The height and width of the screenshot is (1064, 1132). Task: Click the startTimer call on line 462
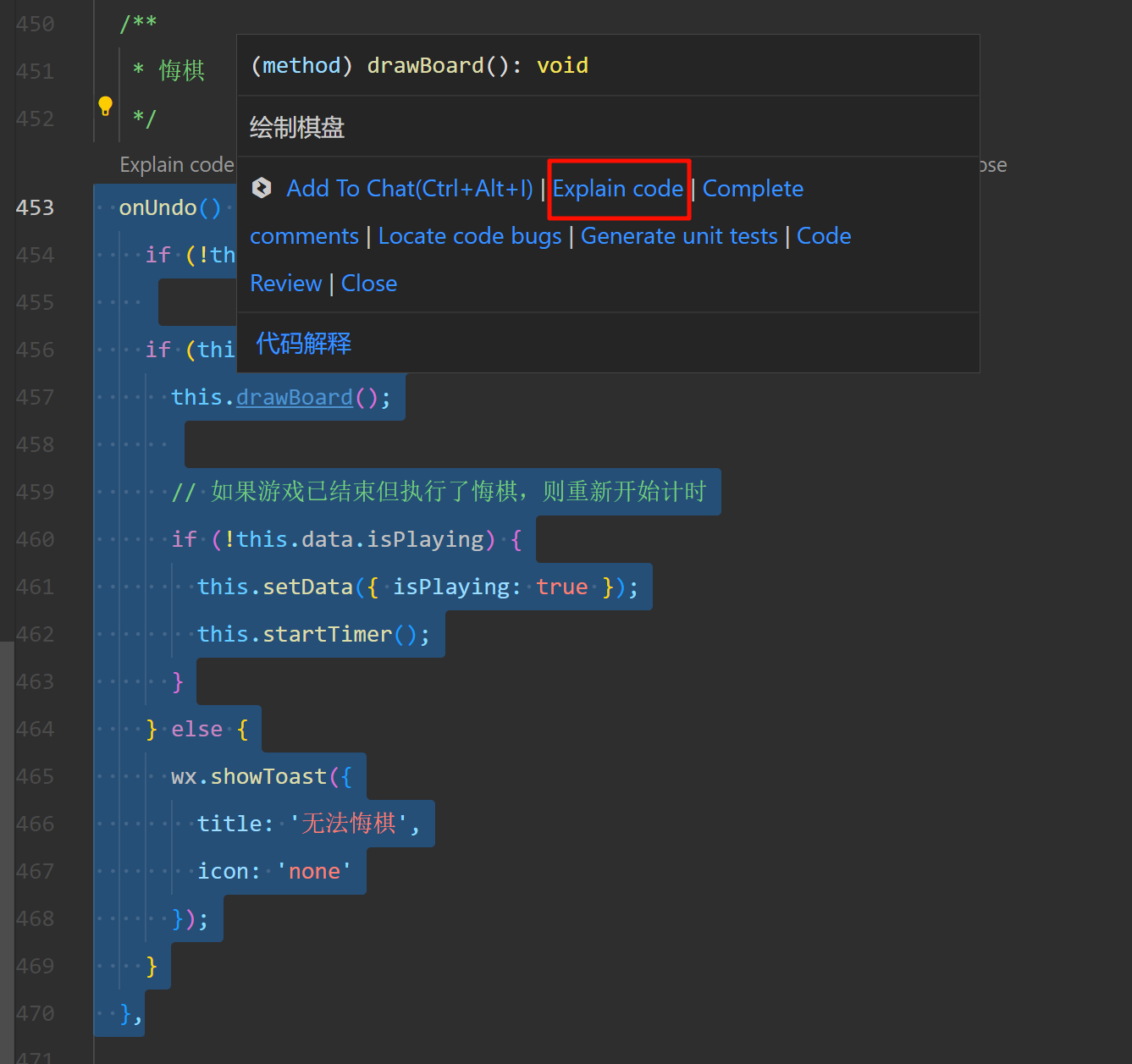pyautogui.click(x=327, y=634)
